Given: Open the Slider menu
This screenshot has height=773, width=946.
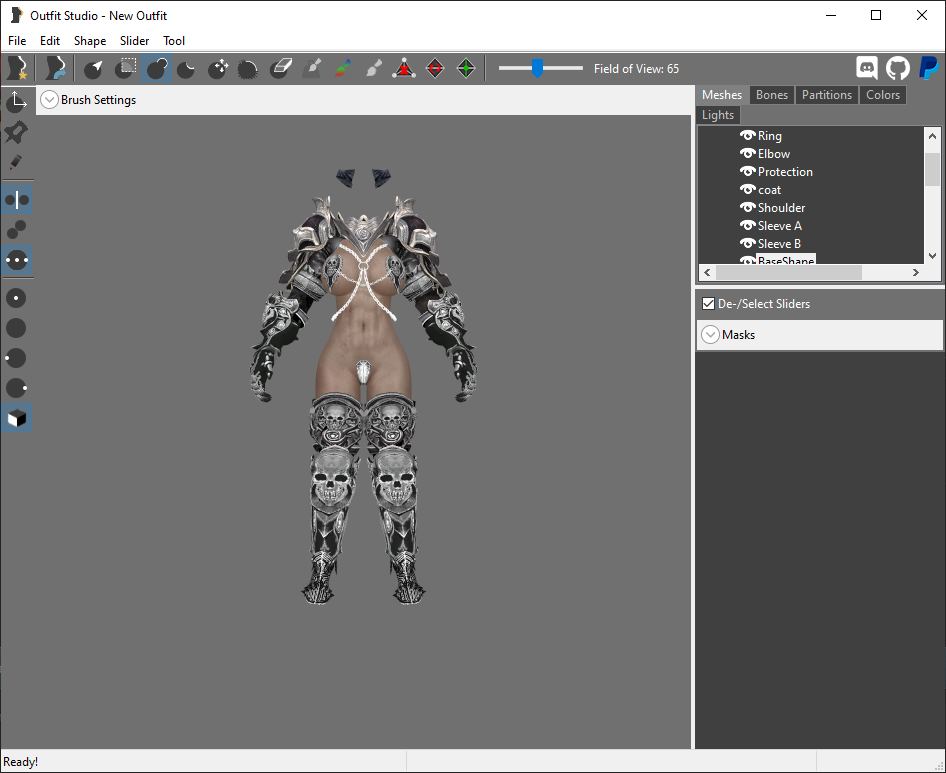Looking at the screenshot, I should point(134,40).
